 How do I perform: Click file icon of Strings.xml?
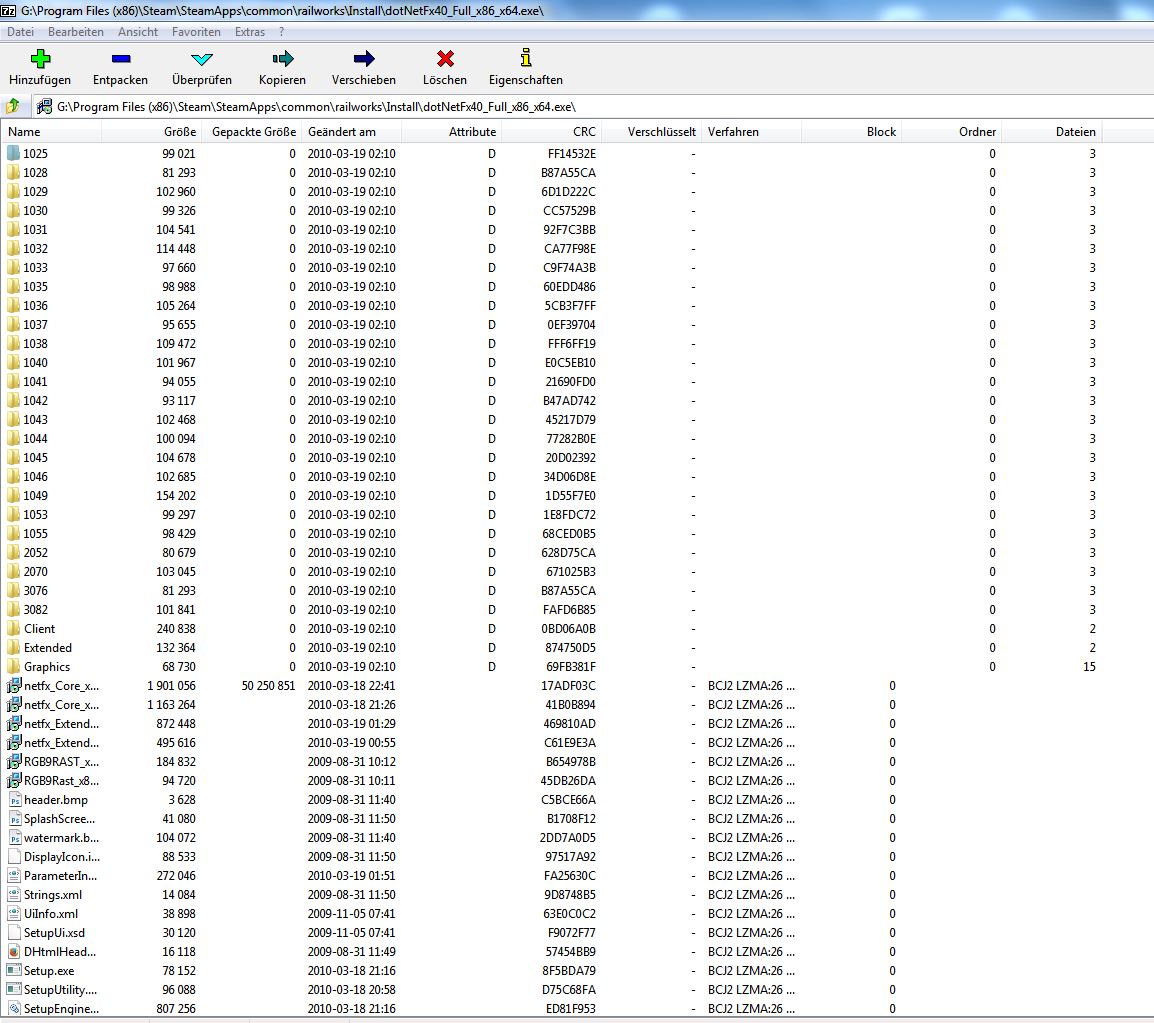(x=14, y=894)
